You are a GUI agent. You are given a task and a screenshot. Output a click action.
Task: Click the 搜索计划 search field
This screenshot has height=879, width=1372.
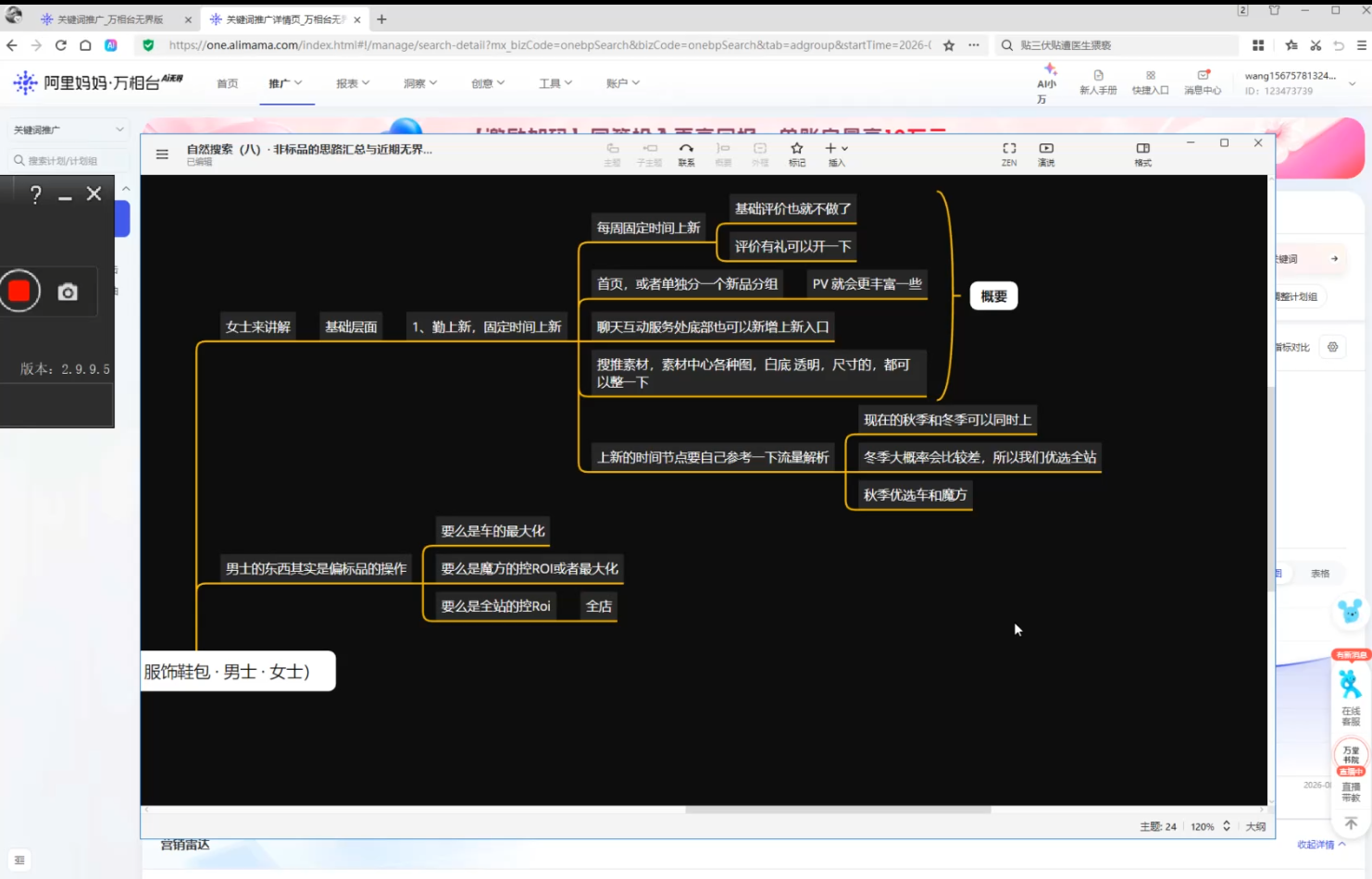pyautogui.click(x=68, y=160)
